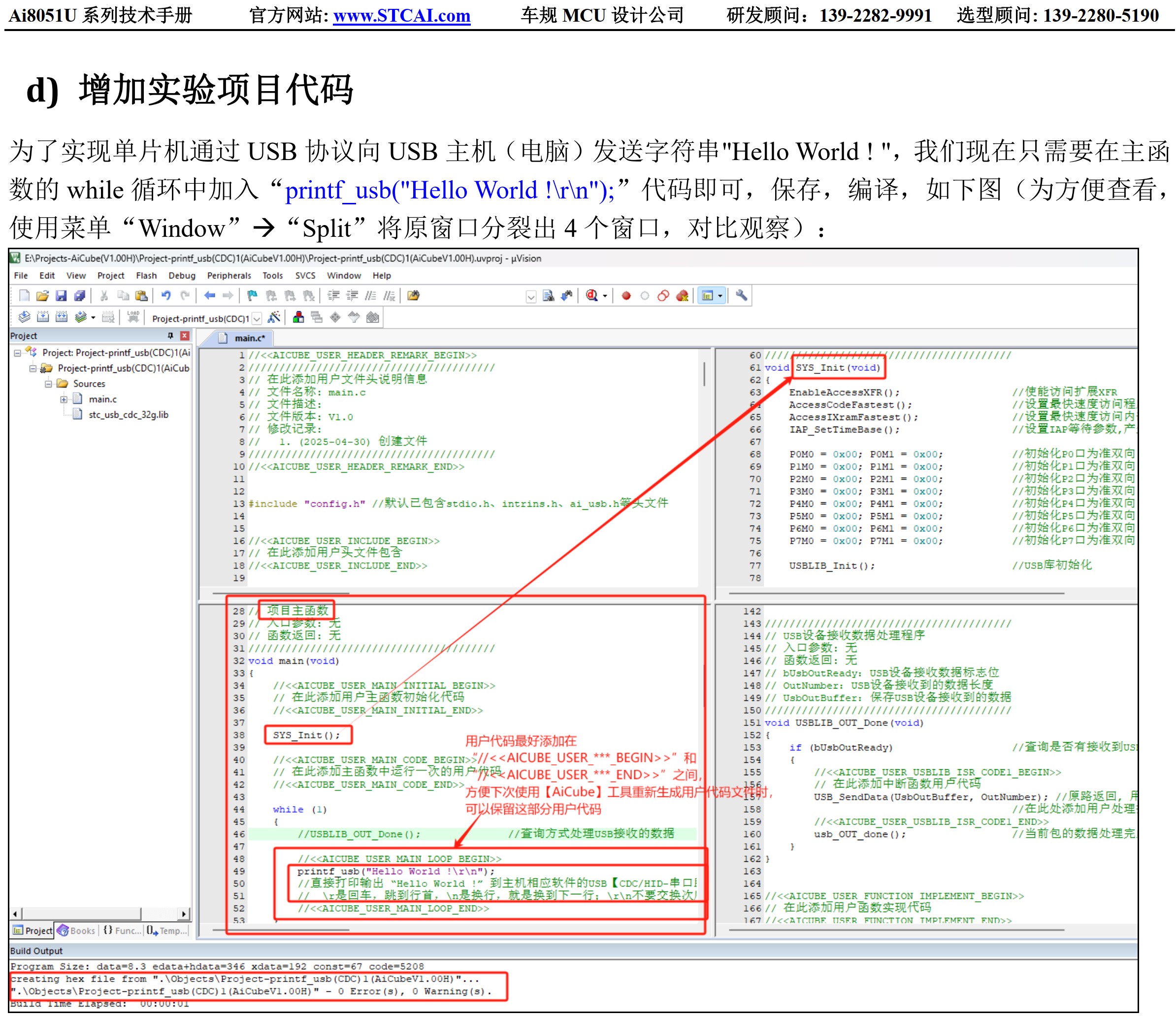Insert a bookmark with the flag icon
Screen dimensions: 1176x1016
(x=253, y=295)
